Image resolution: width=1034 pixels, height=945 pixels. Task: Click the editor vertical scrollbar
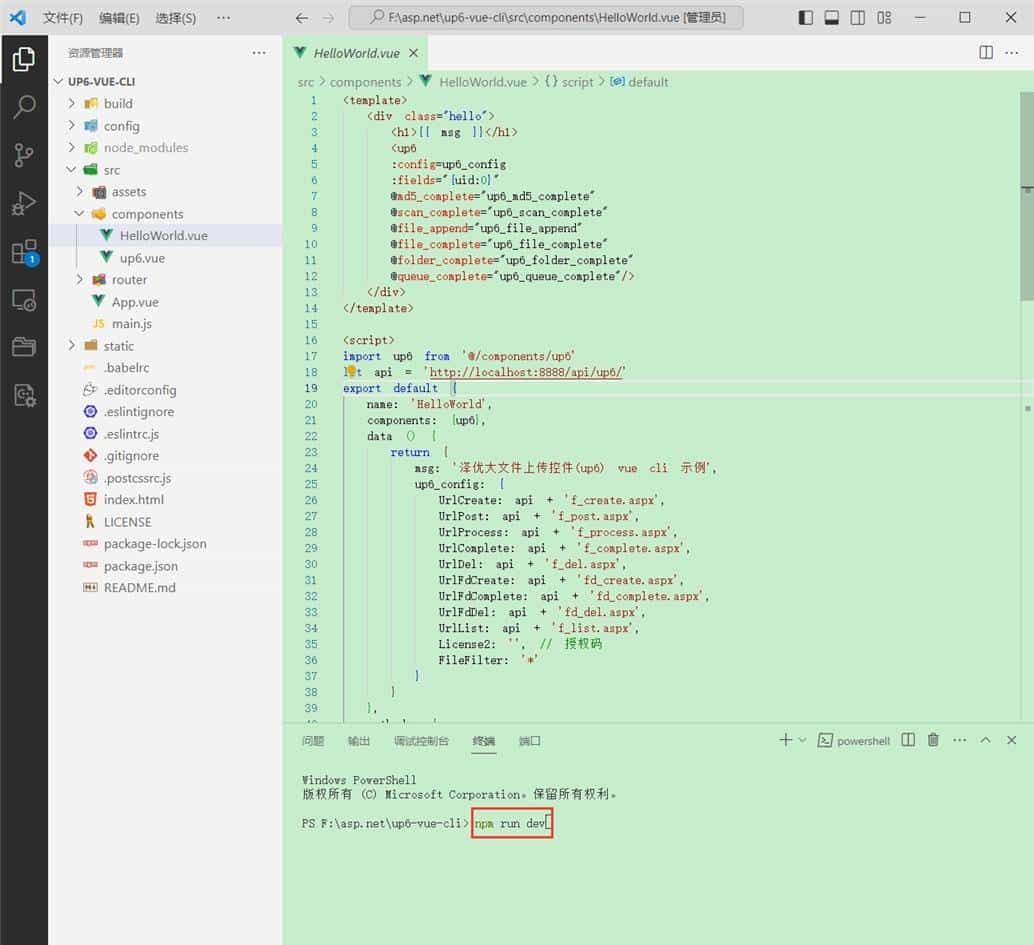(x=1026, y=200)
